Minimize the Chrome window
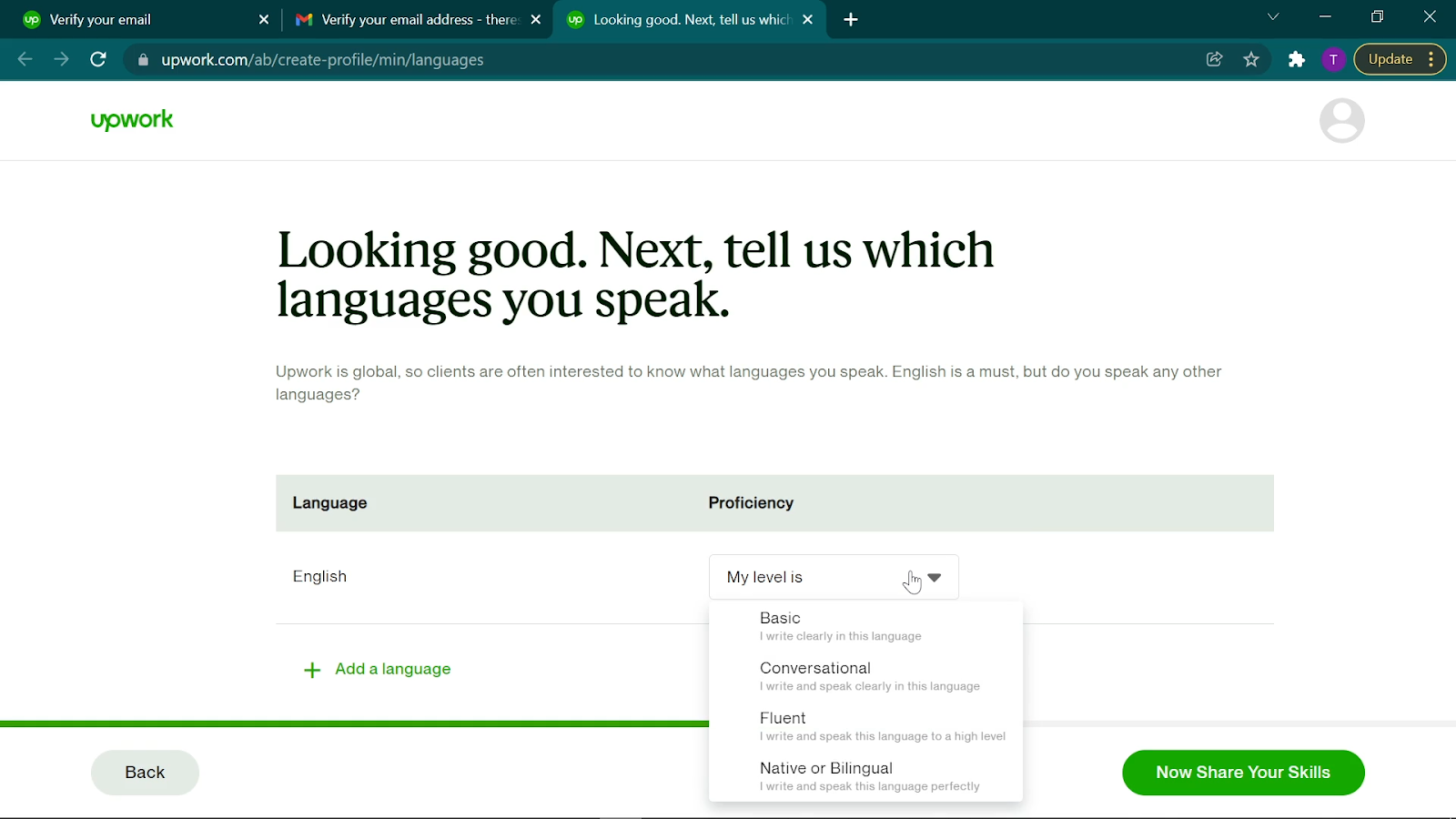The width and height of the screenshot is (1456, 819). pyautogui.click(x=1325, y=17)
